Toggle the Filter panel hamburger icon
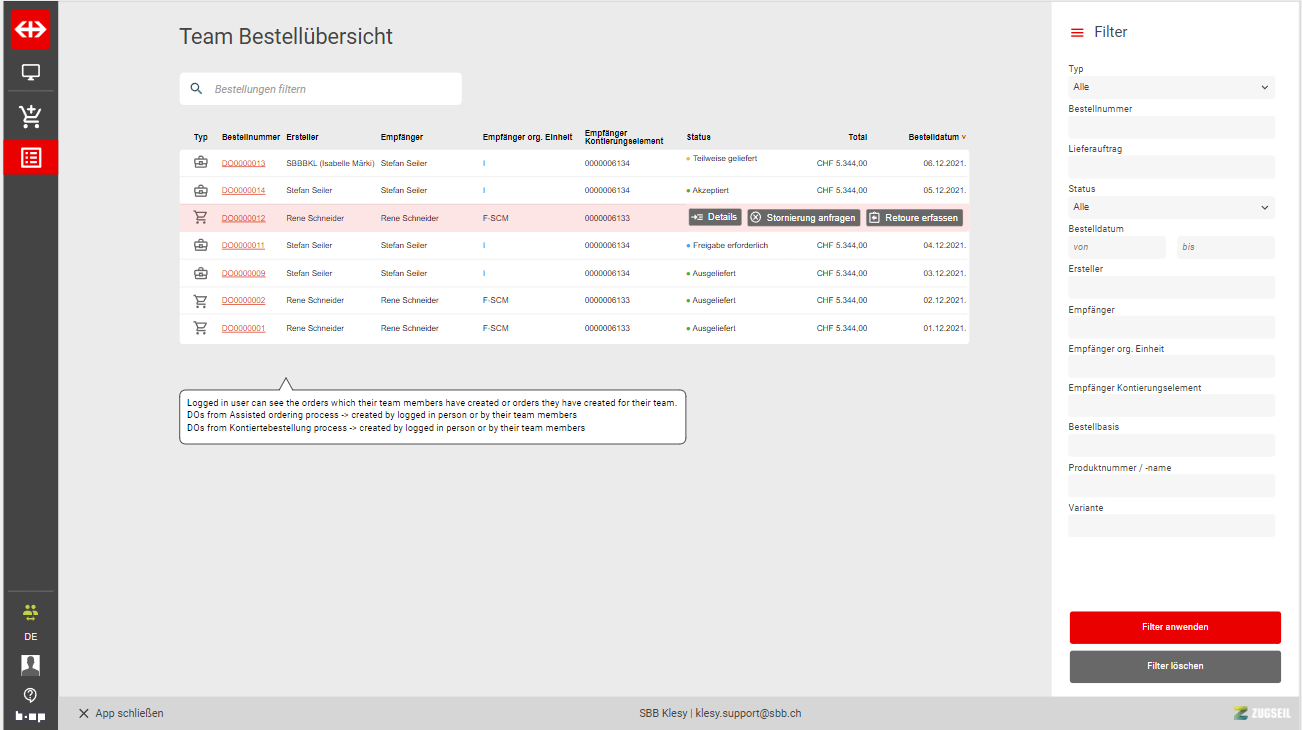Image resolution: width=1302 pixels, height=730 pixels. pyautogui.click(x=1077, y=33)
